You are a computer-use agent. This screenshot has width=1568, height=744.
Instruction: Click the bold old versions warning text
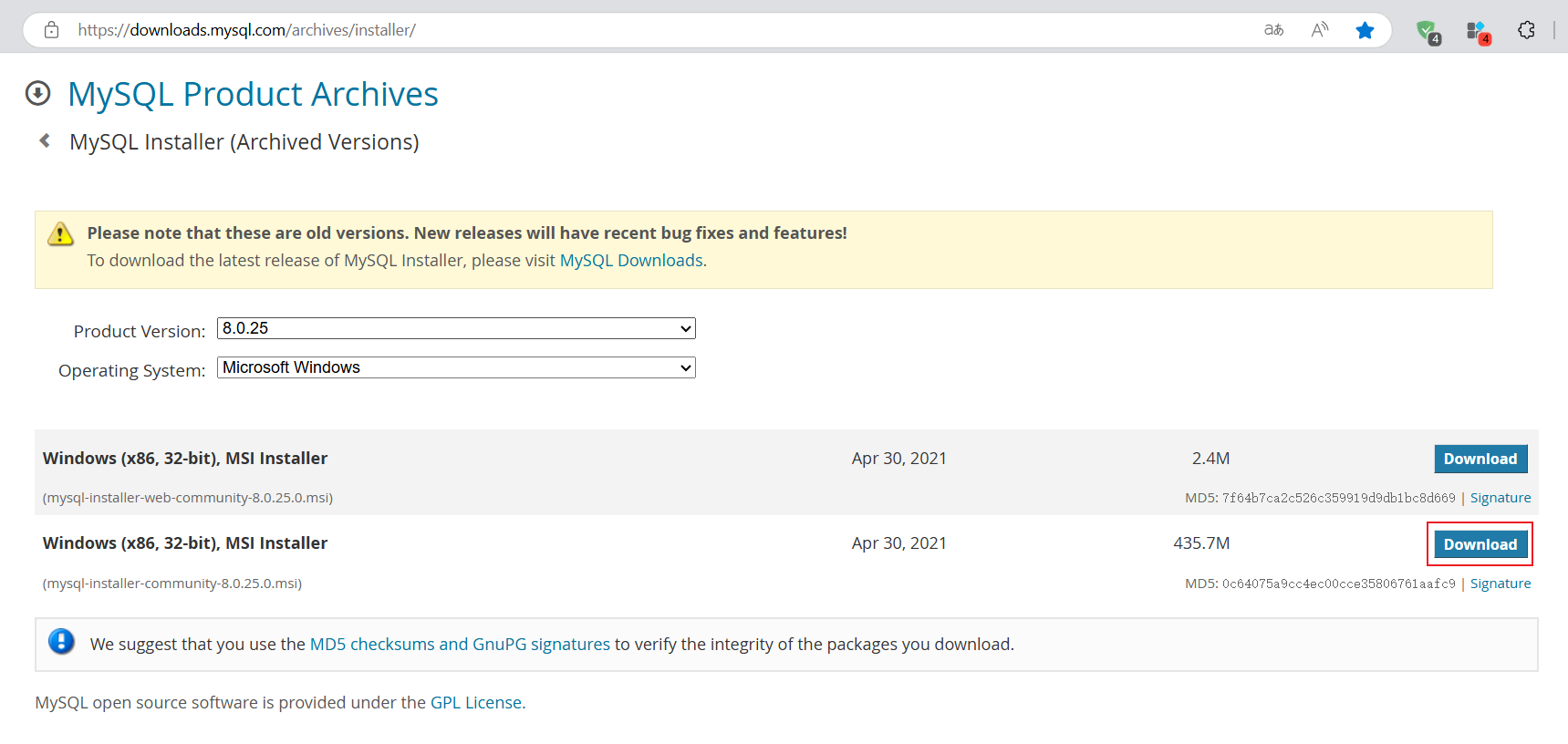(467, 233)
